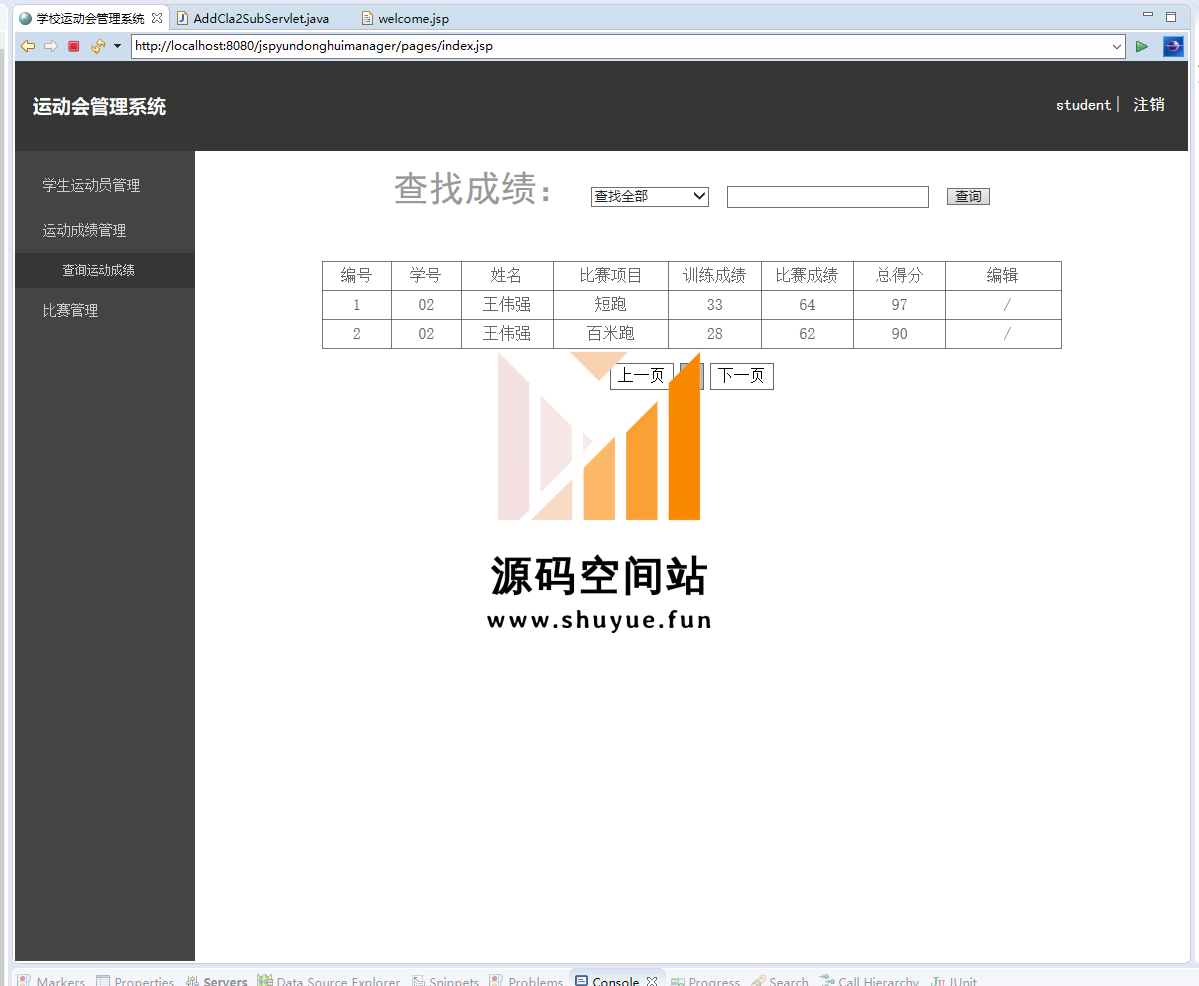Viewport: 1199px width, 986px height.
Task: Close the 学校运动会管理系统 browser tab
Action: (157, 18)
